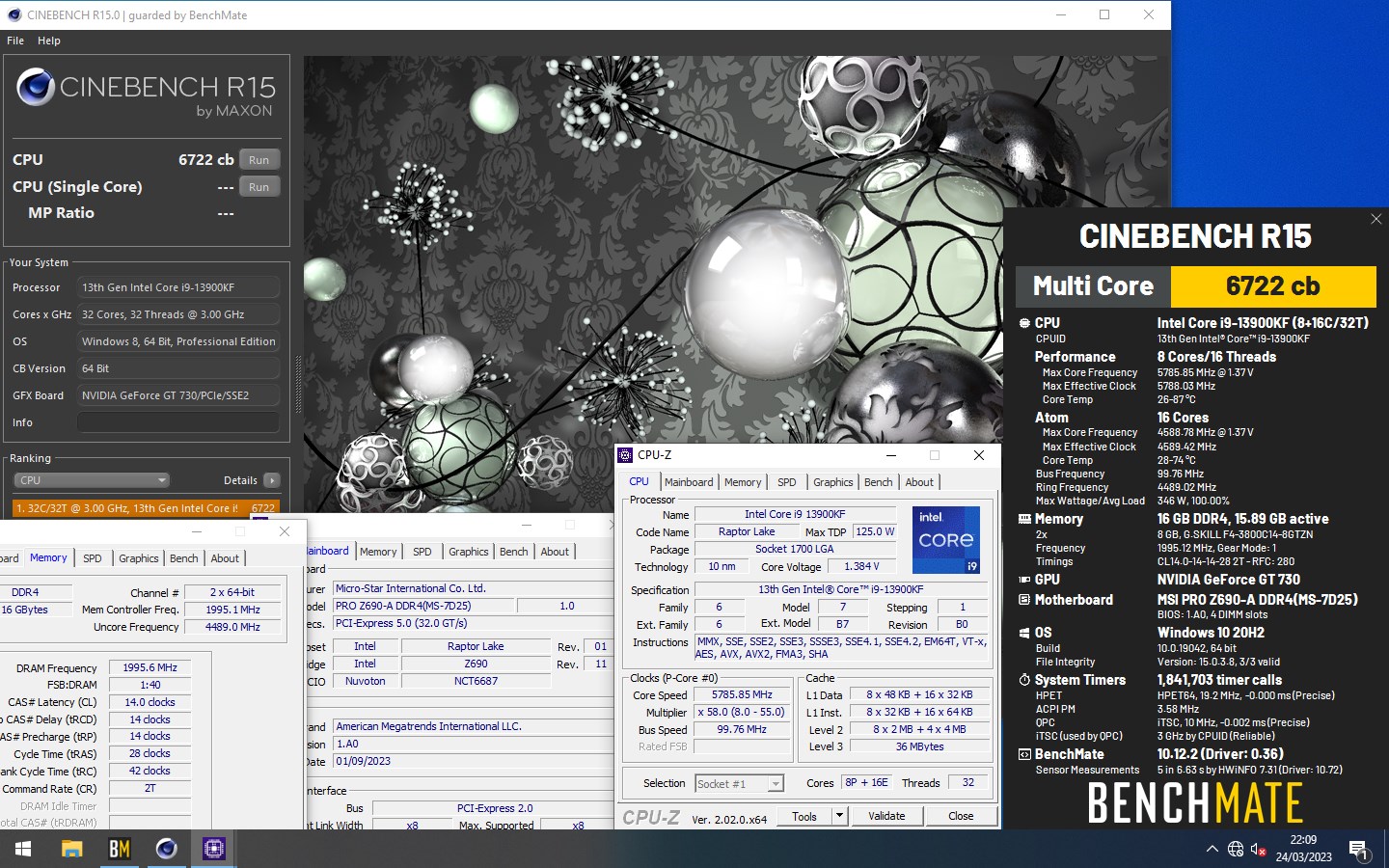This screenshot has width=1389, height=868.
Task: Run the multi-core CPU benchmark
Action: pos(259,160)
